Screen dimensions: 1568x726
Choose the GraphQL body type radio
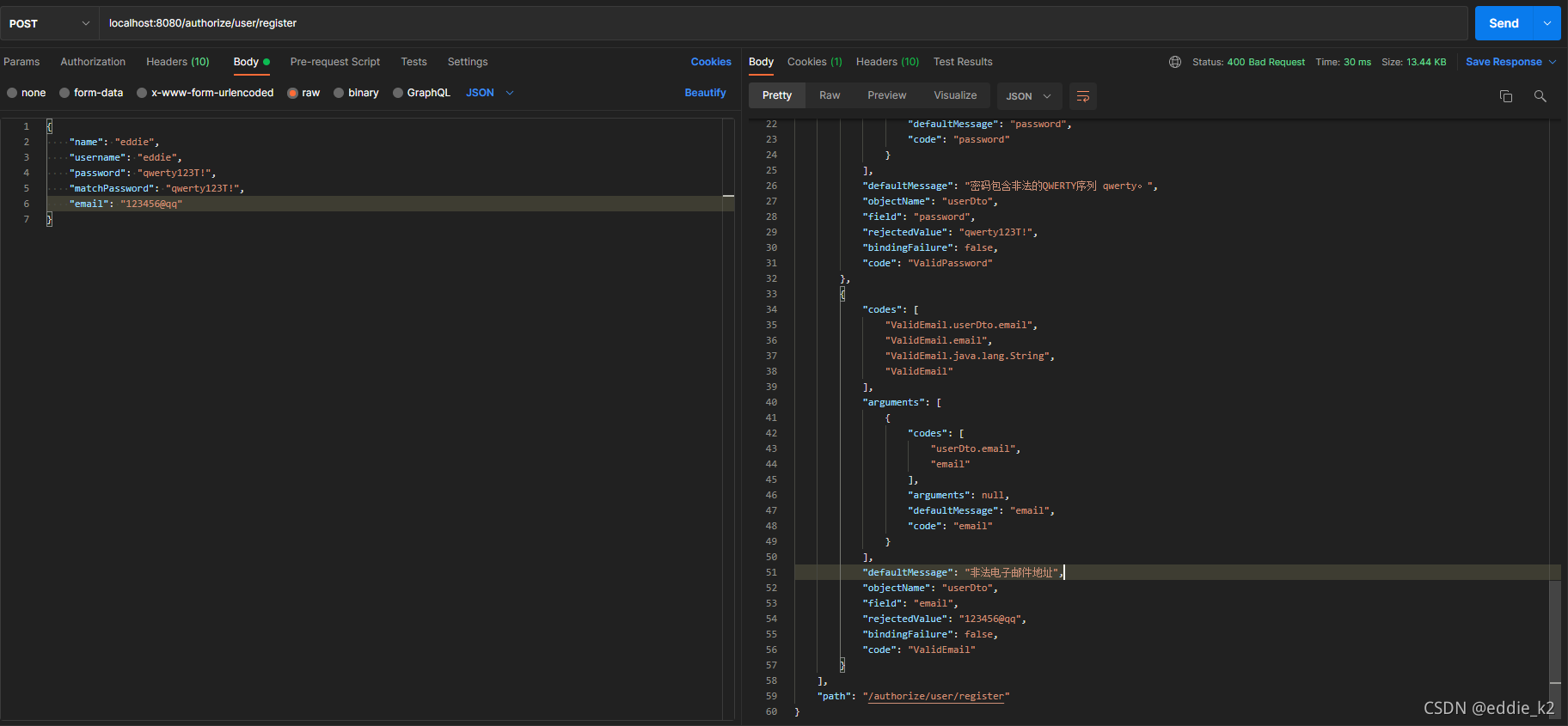click(398, 93)
